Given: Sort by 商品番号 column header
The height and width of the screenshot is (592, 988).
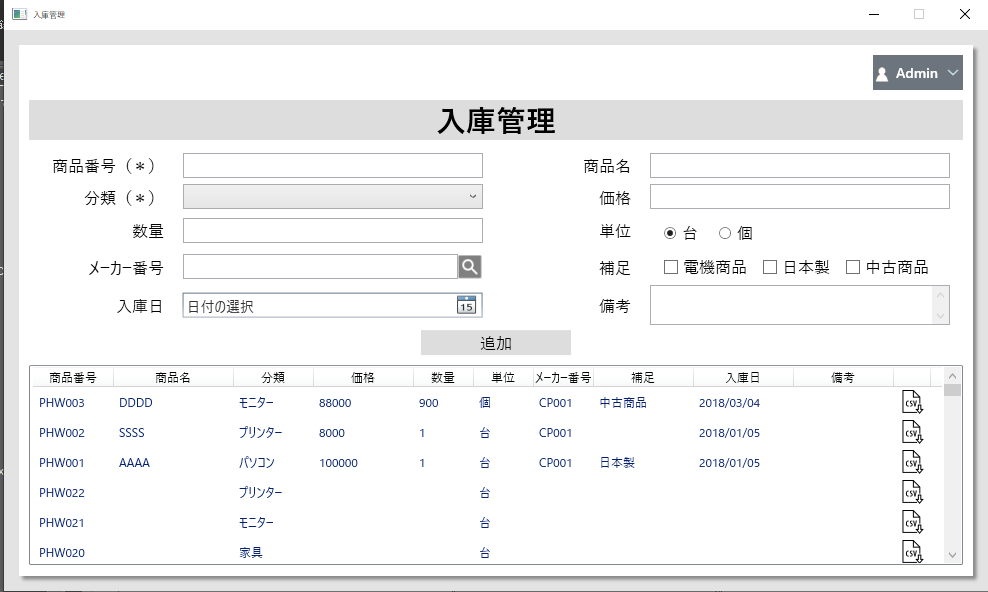Looking at the screenshot, I should (x=72, y=377).
